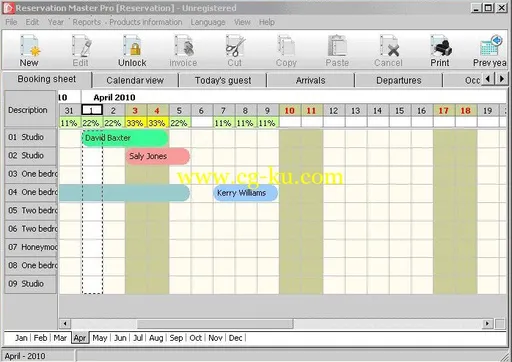Switch to the Booking sheet tab
The image size is (512, 362).
[x=47, y=79]
